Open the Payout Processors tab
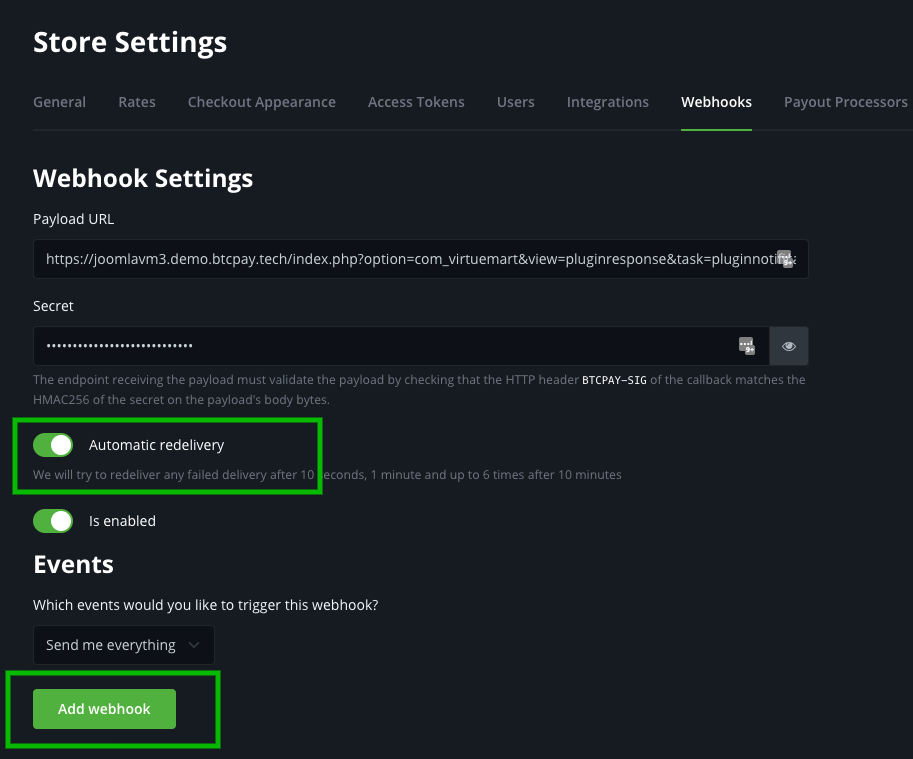Image resolution: width=913 pixels, height=759 pixels. point(846,101)
